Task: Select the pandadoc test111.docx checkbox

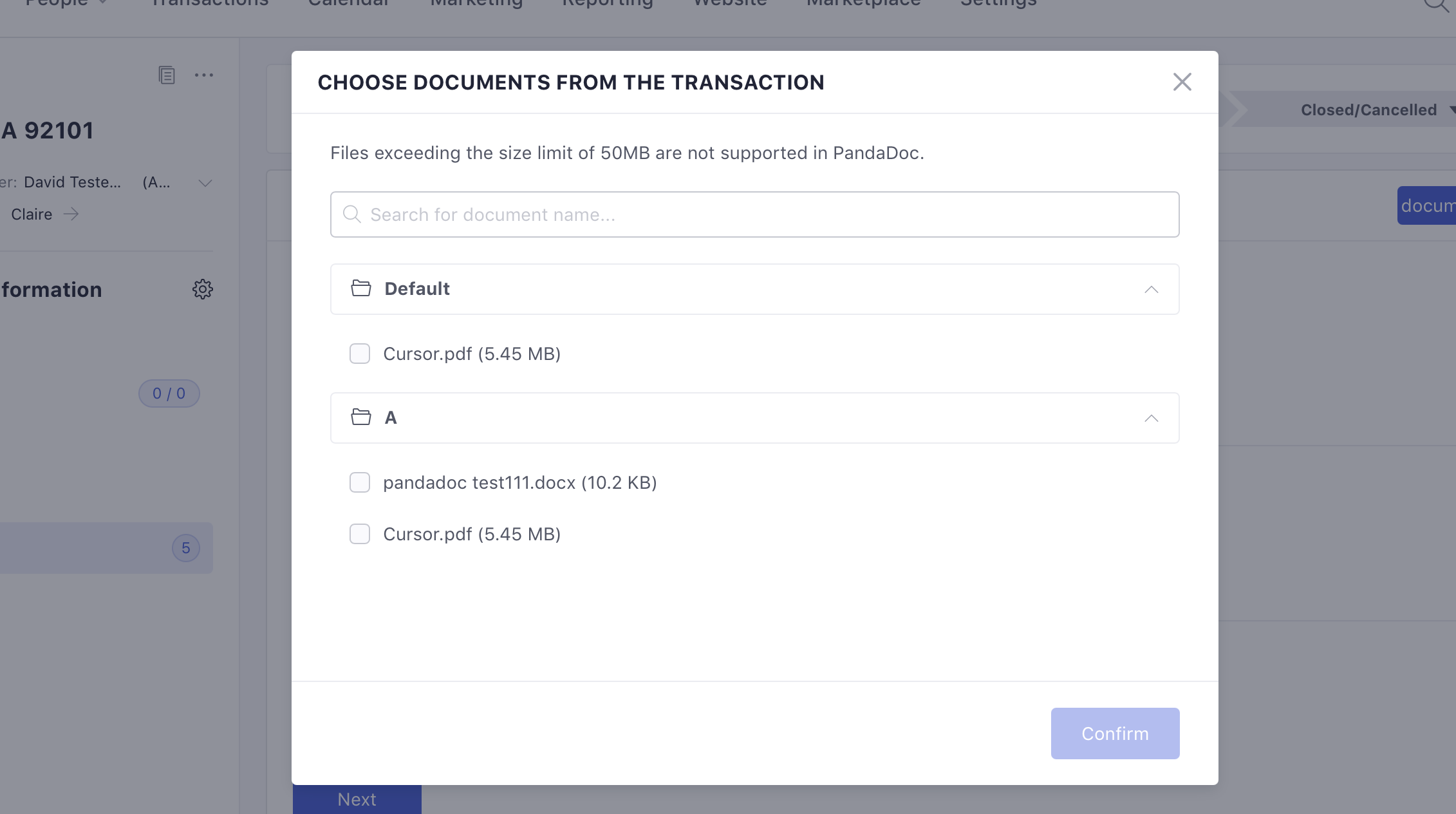Action: pyautogui.click(x=360, y=482)
